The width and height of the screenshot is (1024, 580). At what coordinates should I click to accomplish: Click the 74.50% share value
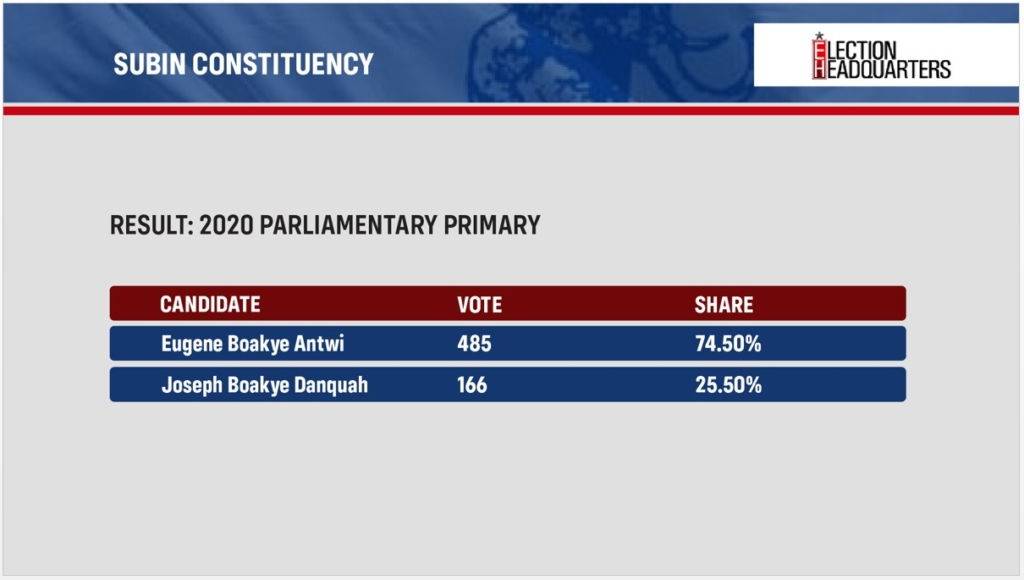coord(728,344)
